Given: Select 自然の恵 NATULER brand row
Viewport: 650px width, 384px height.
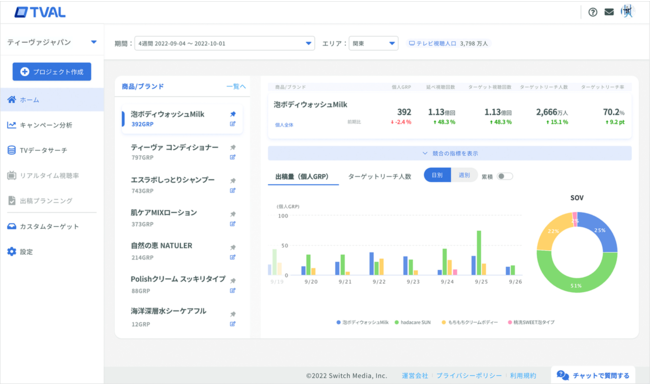Looking at the screenshot, I should tap(182, 251).
